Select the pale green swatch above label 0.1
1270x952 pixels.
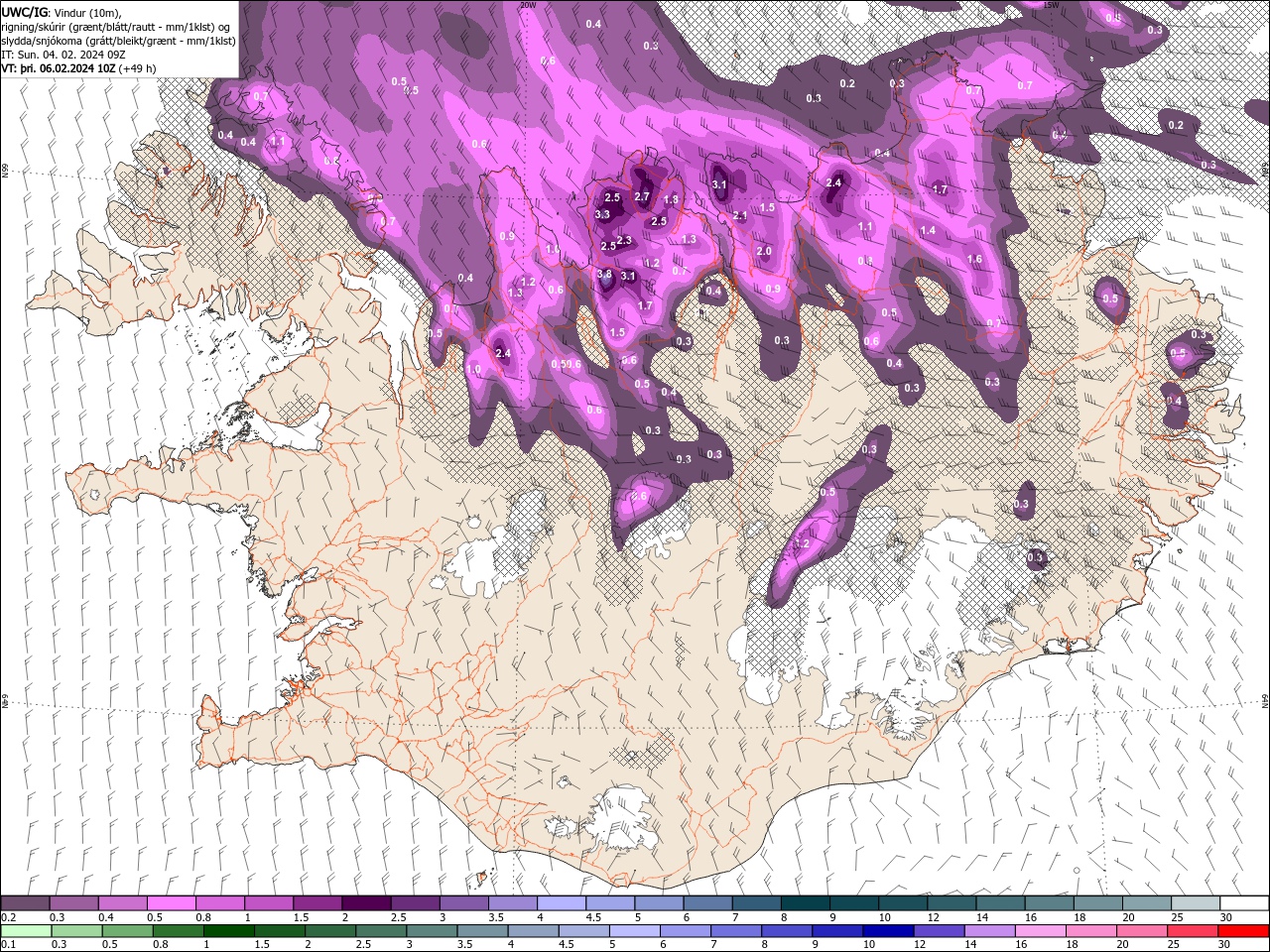pyautogui.click(x=26, y=931)
